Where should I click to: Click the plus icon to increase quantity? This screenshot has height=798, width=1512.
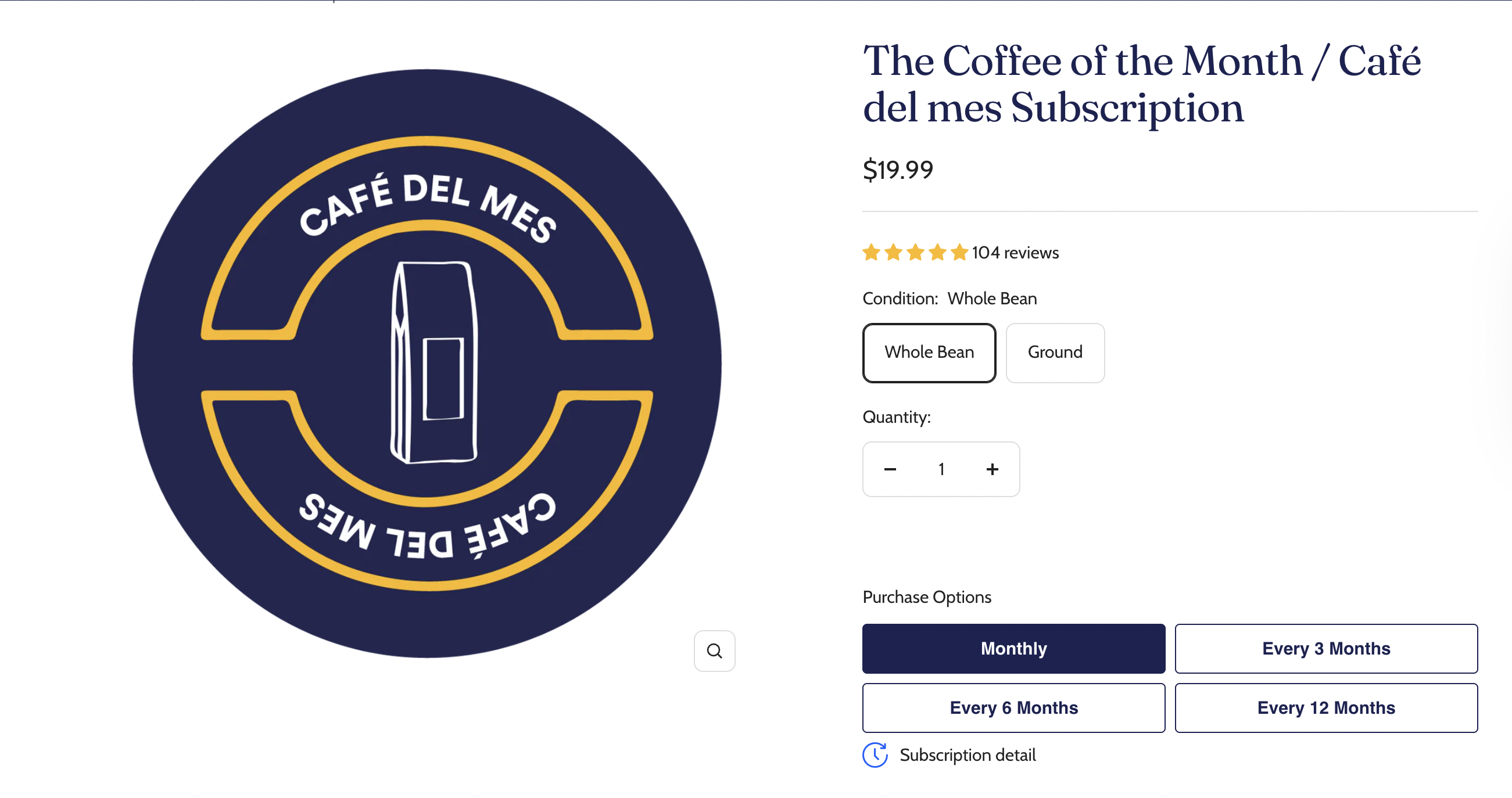(992, 469)
